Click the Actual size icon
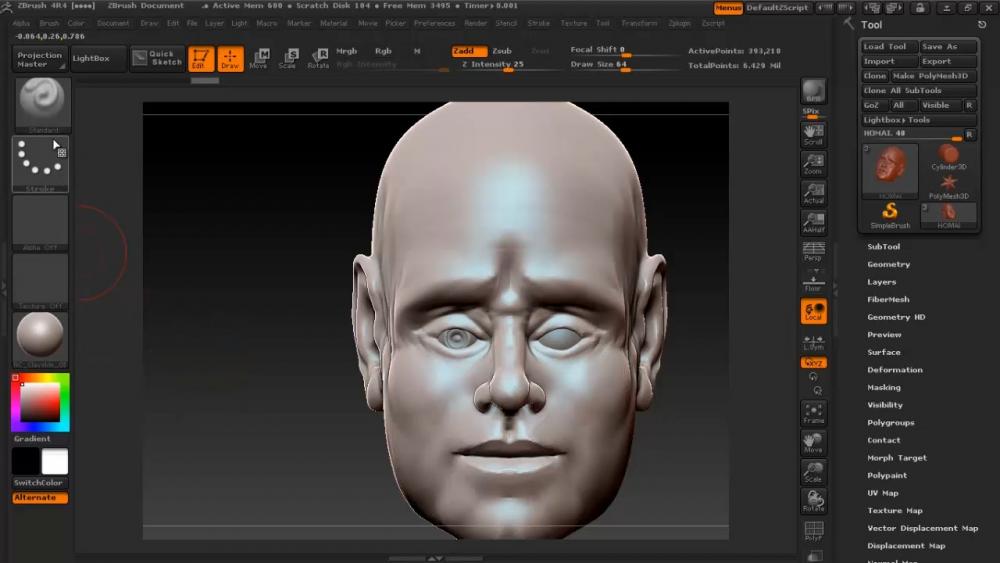 click(x=813, y=193)
